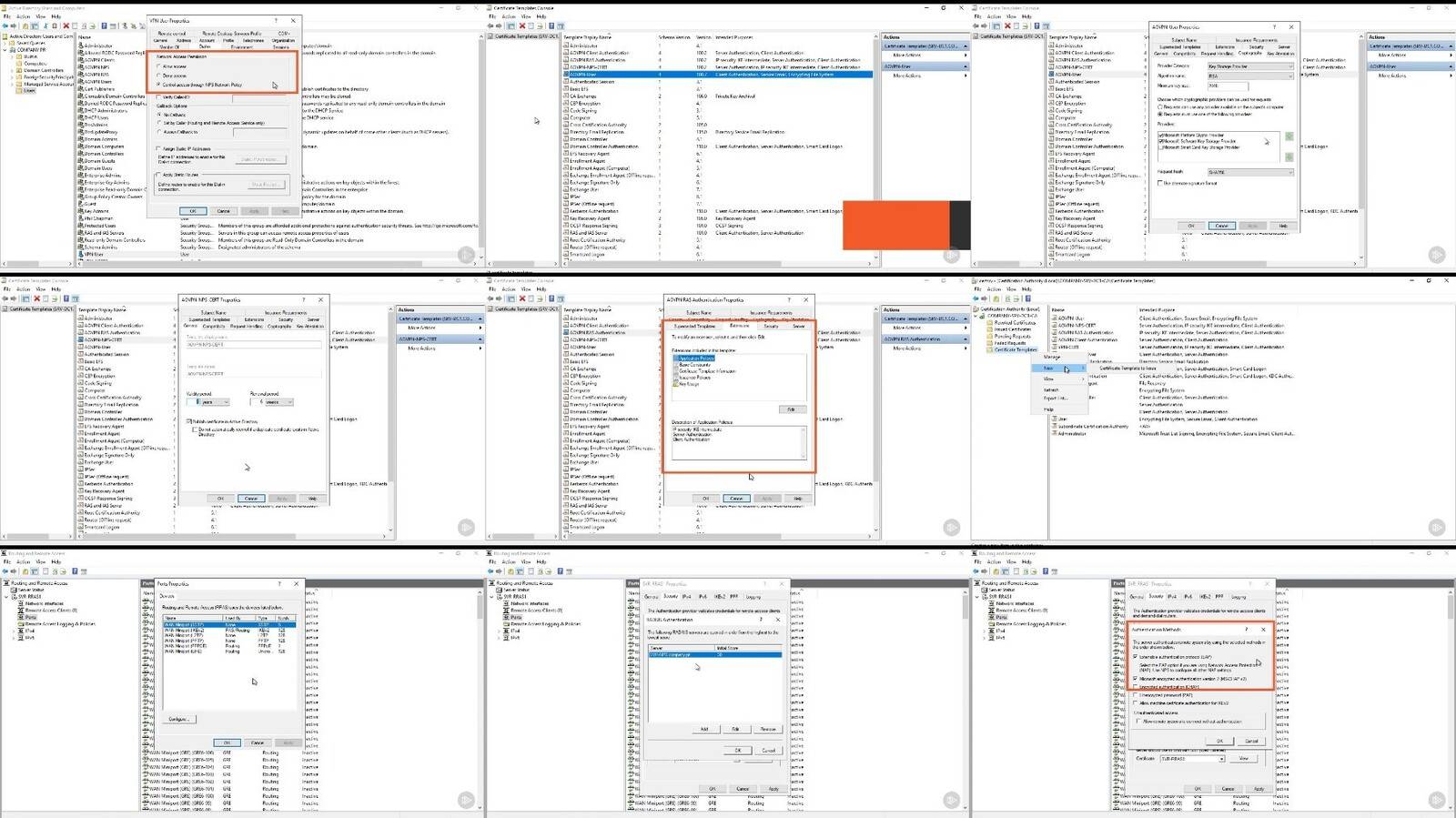Screen dimensions: 1456x818
Task: Toggle Publish certificate in Active Directory checkbox
Action: point(188,421)
